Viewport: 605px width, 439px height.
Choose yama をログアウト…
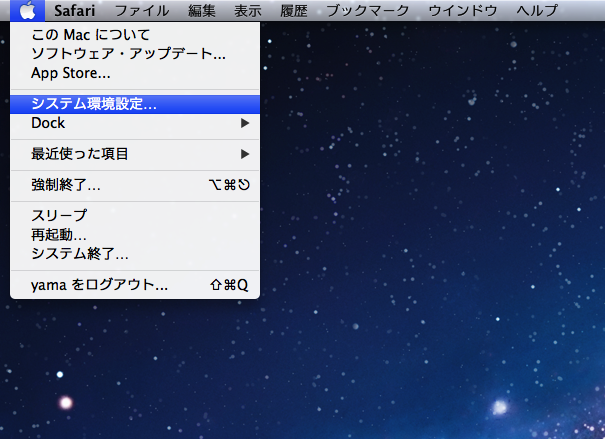point(135,285)
